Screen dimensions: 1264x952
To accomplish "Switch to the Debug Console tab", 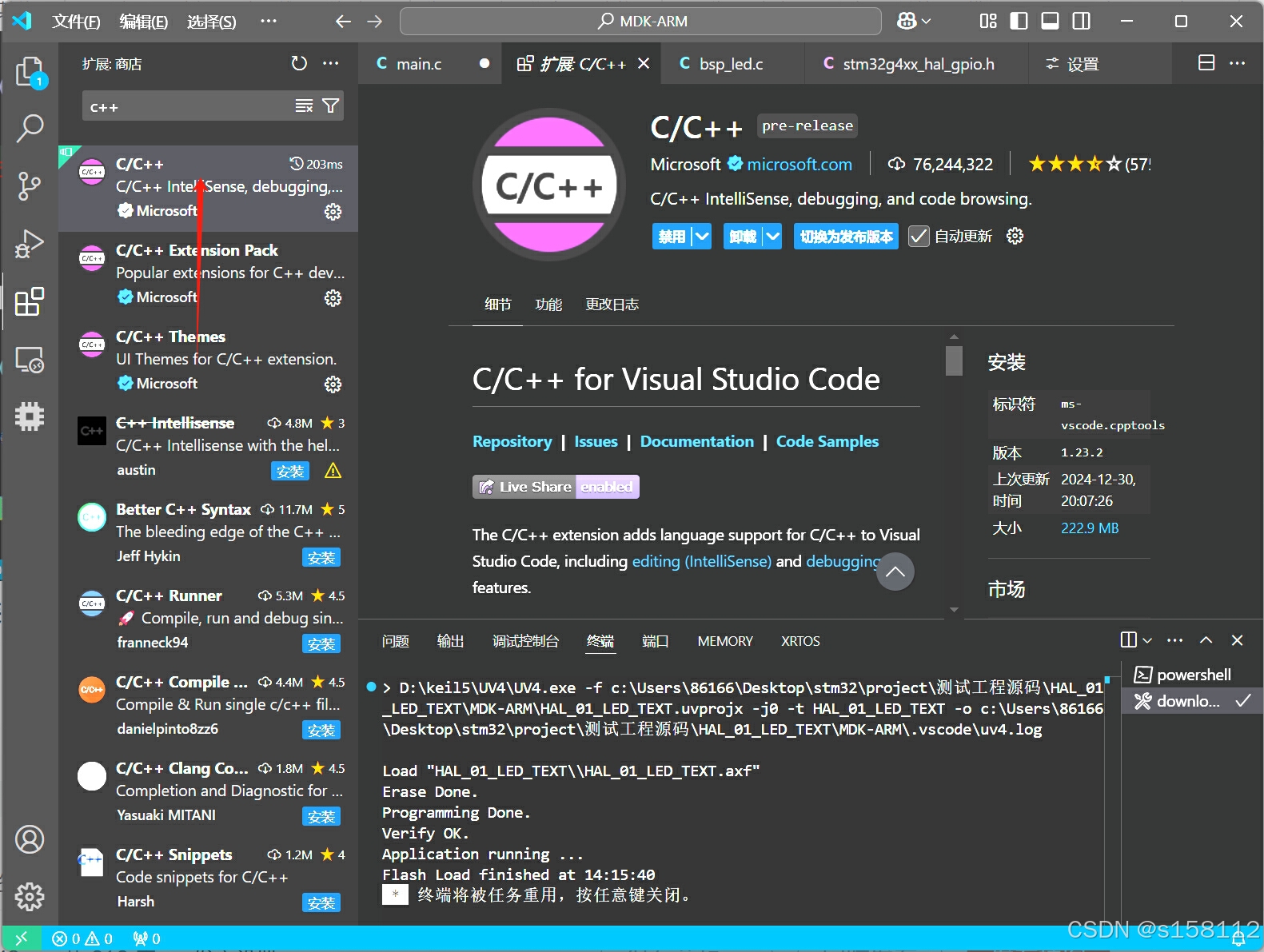I will pos(525,641).
